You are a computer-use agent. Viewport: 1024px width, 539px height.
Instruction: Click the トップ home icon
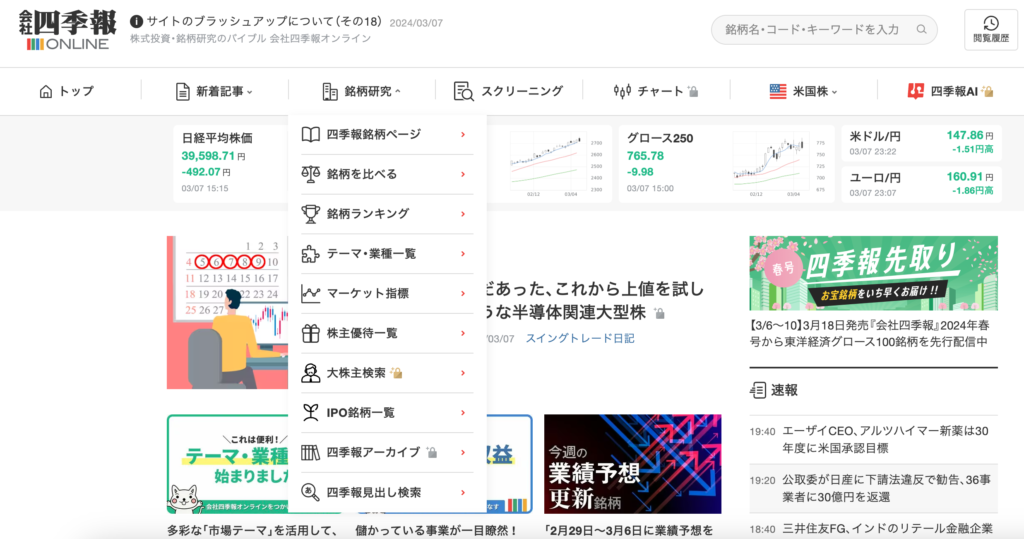pos(46,91)
